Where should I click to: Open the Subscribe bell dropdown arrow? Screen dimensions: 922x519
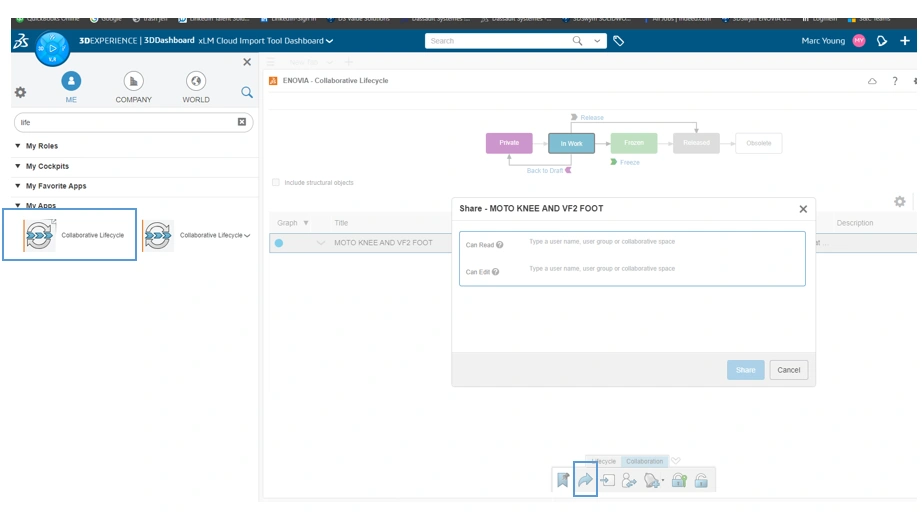pyautogui.click(x=663, y=481)
